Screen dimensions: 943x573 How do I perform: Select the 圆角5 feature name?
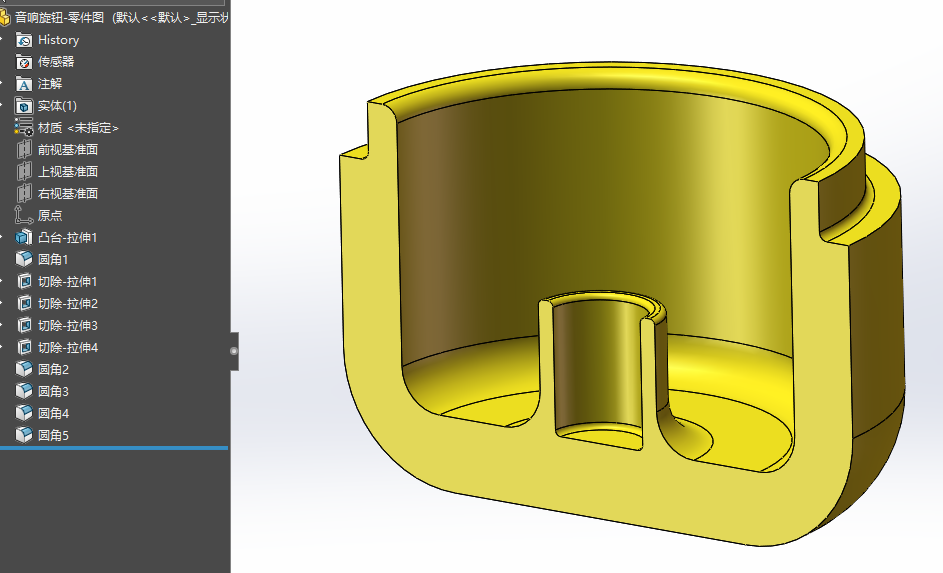point(53,435)
